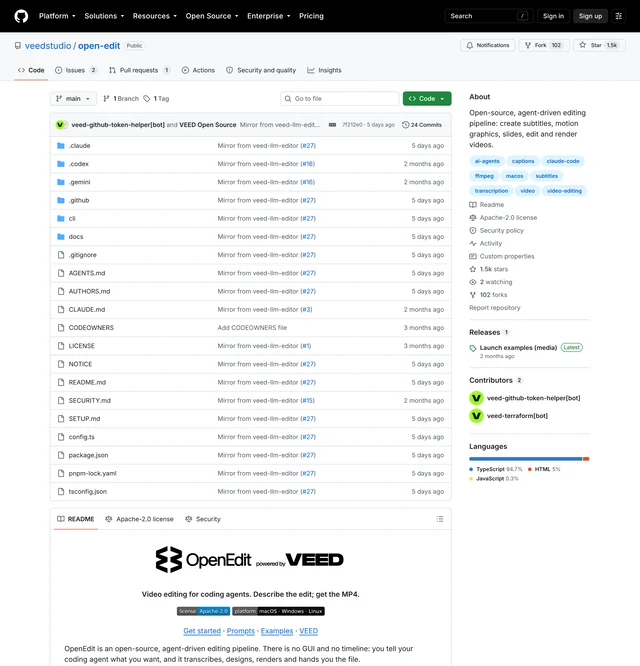Viewport: 640px width, 666px height.
Task: Click the 7f212e0 commit hash
Action: tap(352, 125)
